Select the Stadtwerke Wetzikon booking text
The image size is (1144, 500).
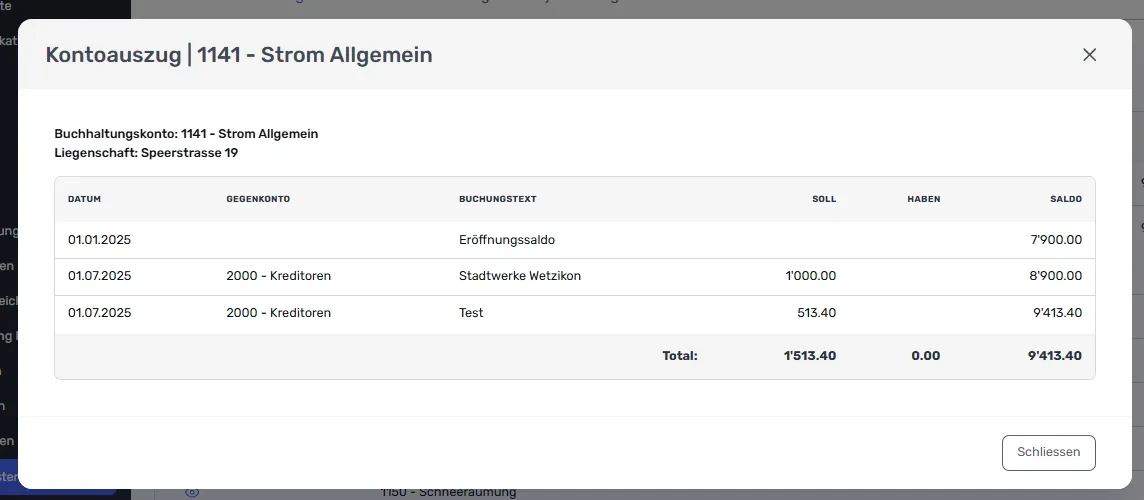pyautogui.click(x=519, y=276)
